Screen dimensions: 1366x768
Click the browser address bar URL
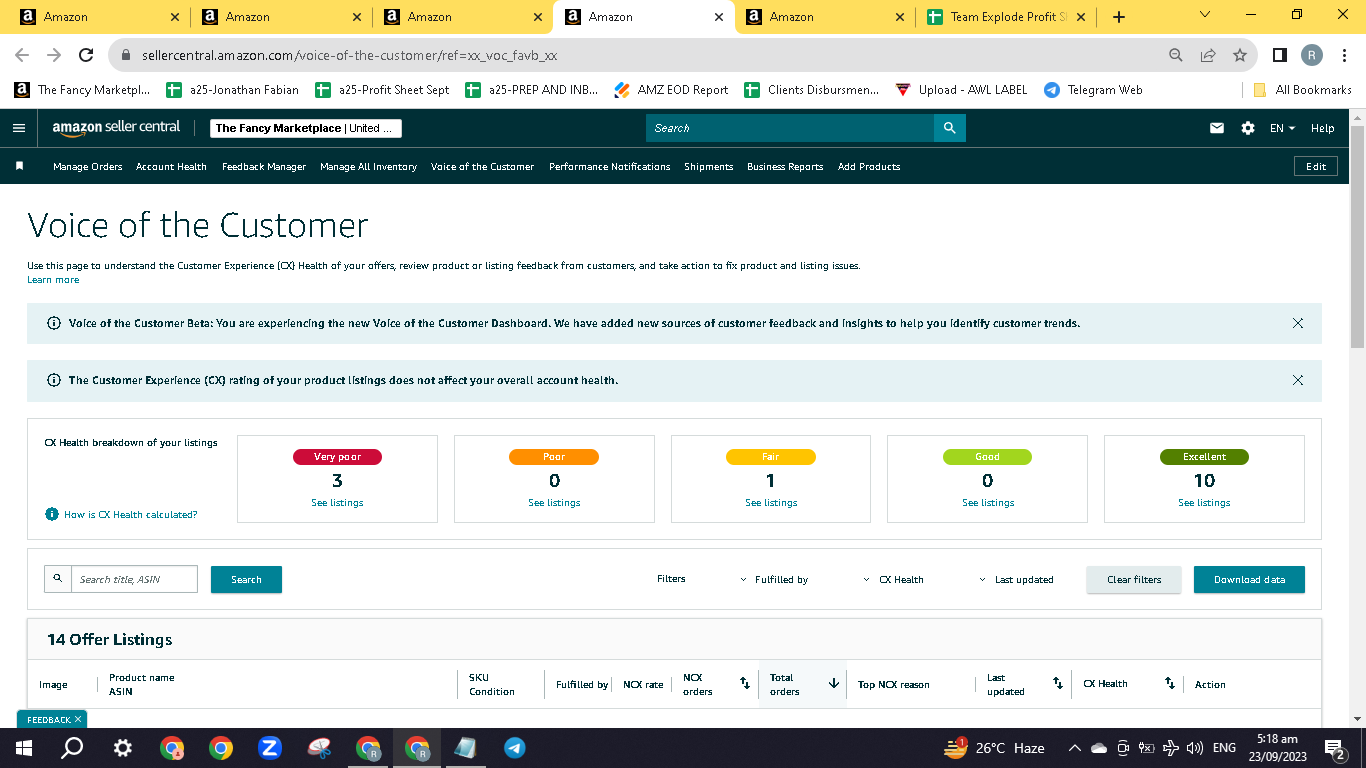point(349,56)
